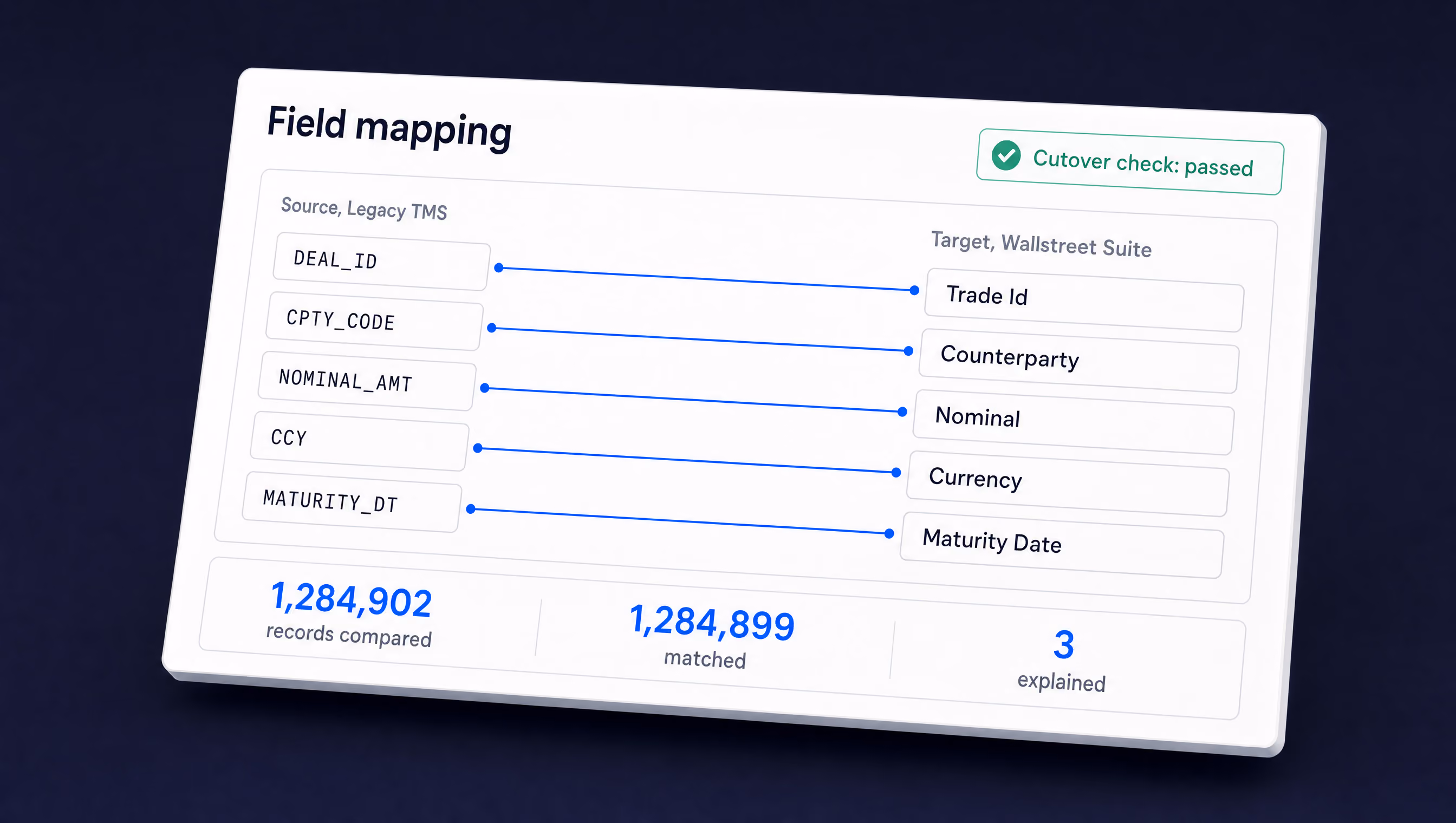
Task: Click the connector dot beside Counterparty
Action: tap(909, 351)
